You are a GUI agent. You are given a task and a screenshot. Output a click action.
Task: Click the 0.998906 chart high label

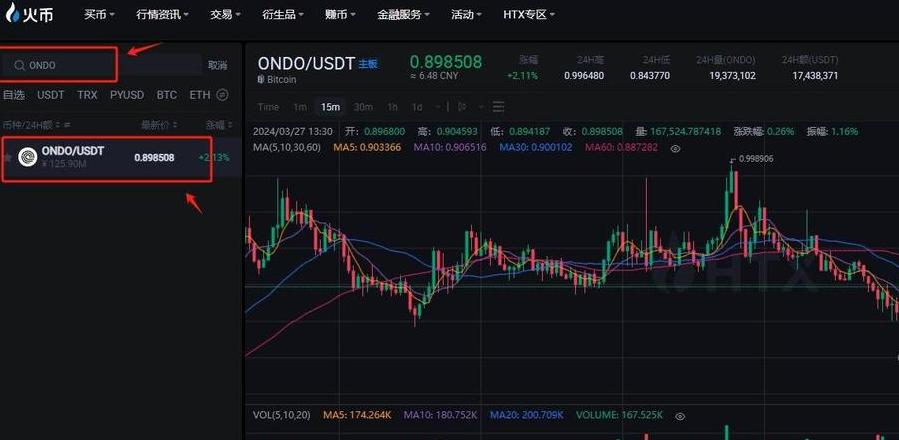pyautogui.click(x=756, y=159)
